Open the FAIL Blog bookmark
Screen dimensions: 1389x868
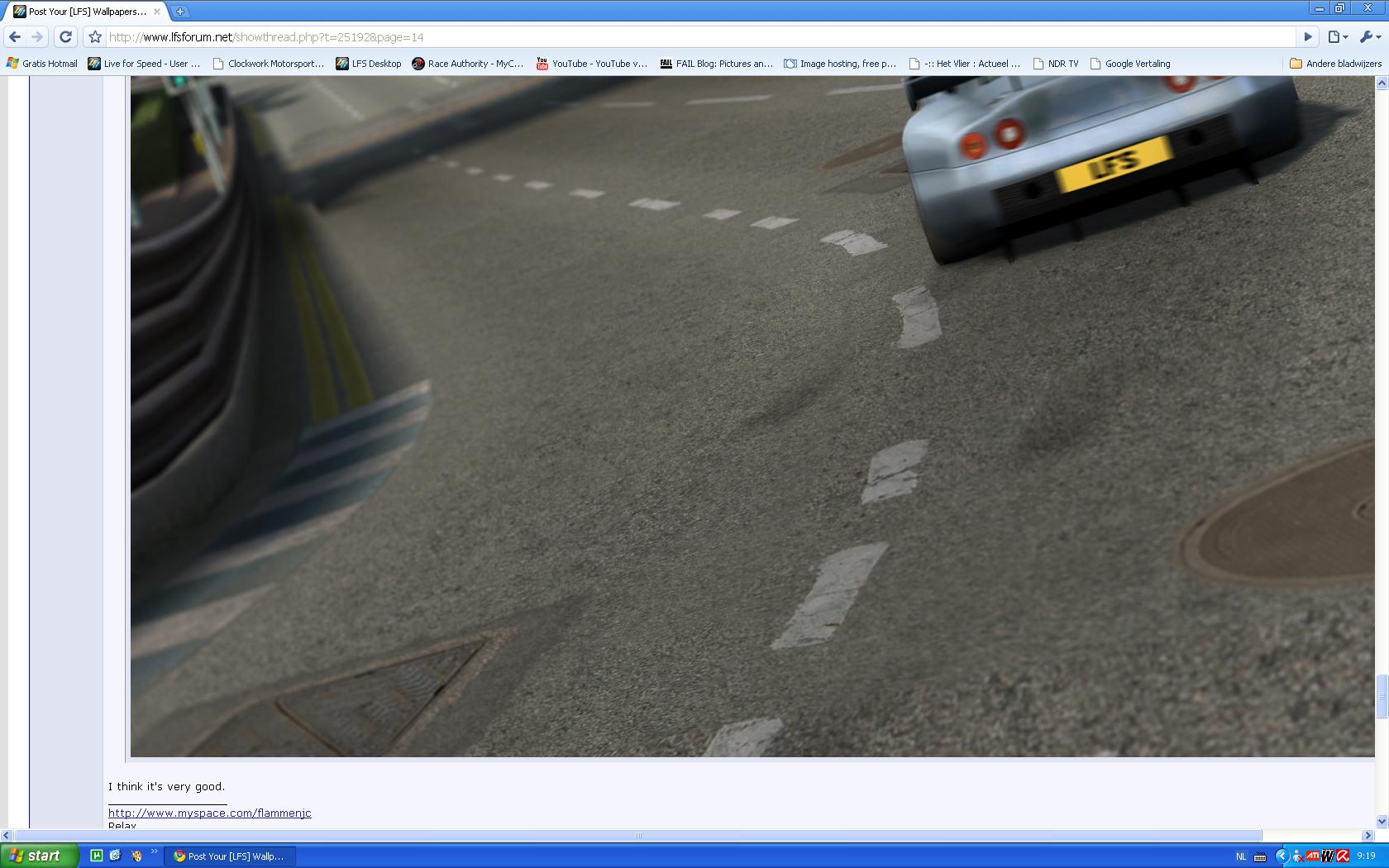point(716,64)
